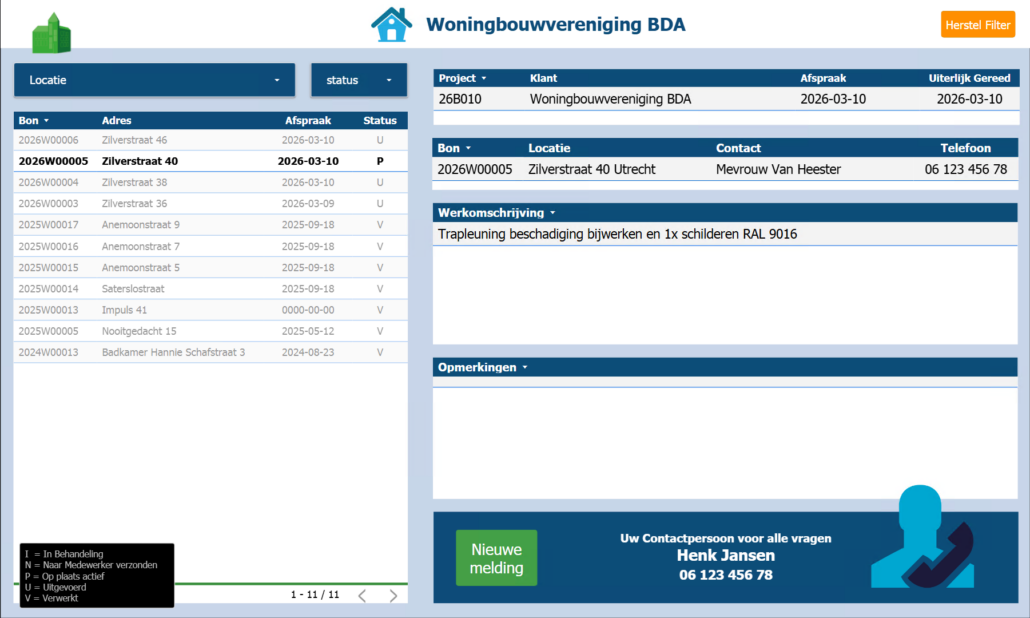Click the Opmerkingen text area
The width and height of the screenshot is (1030, 618).
tap(724, 440)
